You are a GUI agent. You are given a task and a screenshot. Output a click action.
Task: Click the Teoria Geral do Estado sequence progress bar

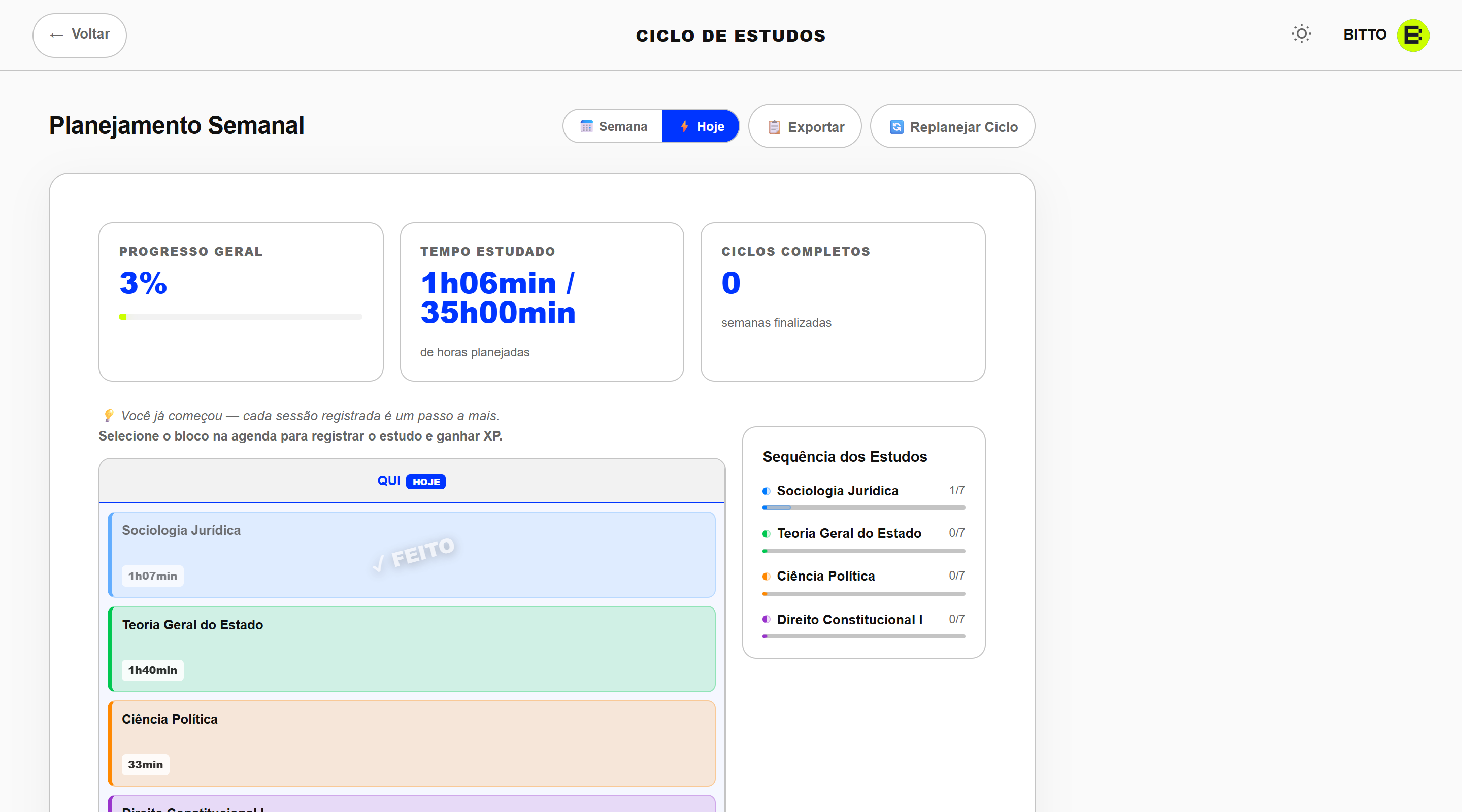[863, 551]
